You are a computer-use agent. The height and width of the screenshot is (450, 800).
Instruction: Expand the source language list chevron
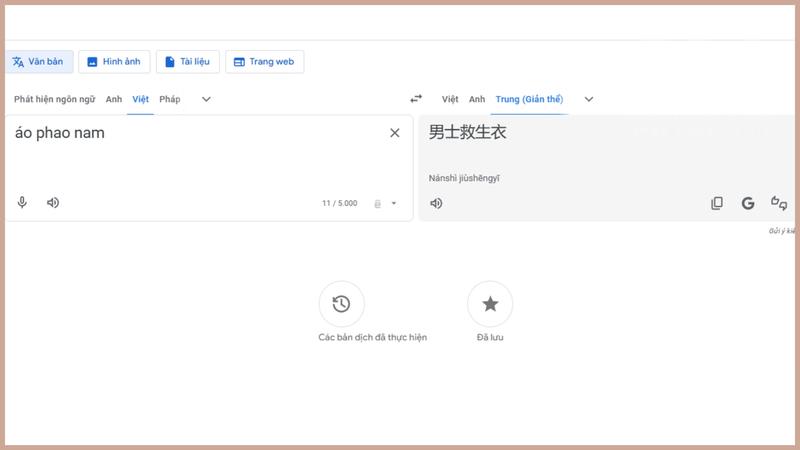coord(206,99)
